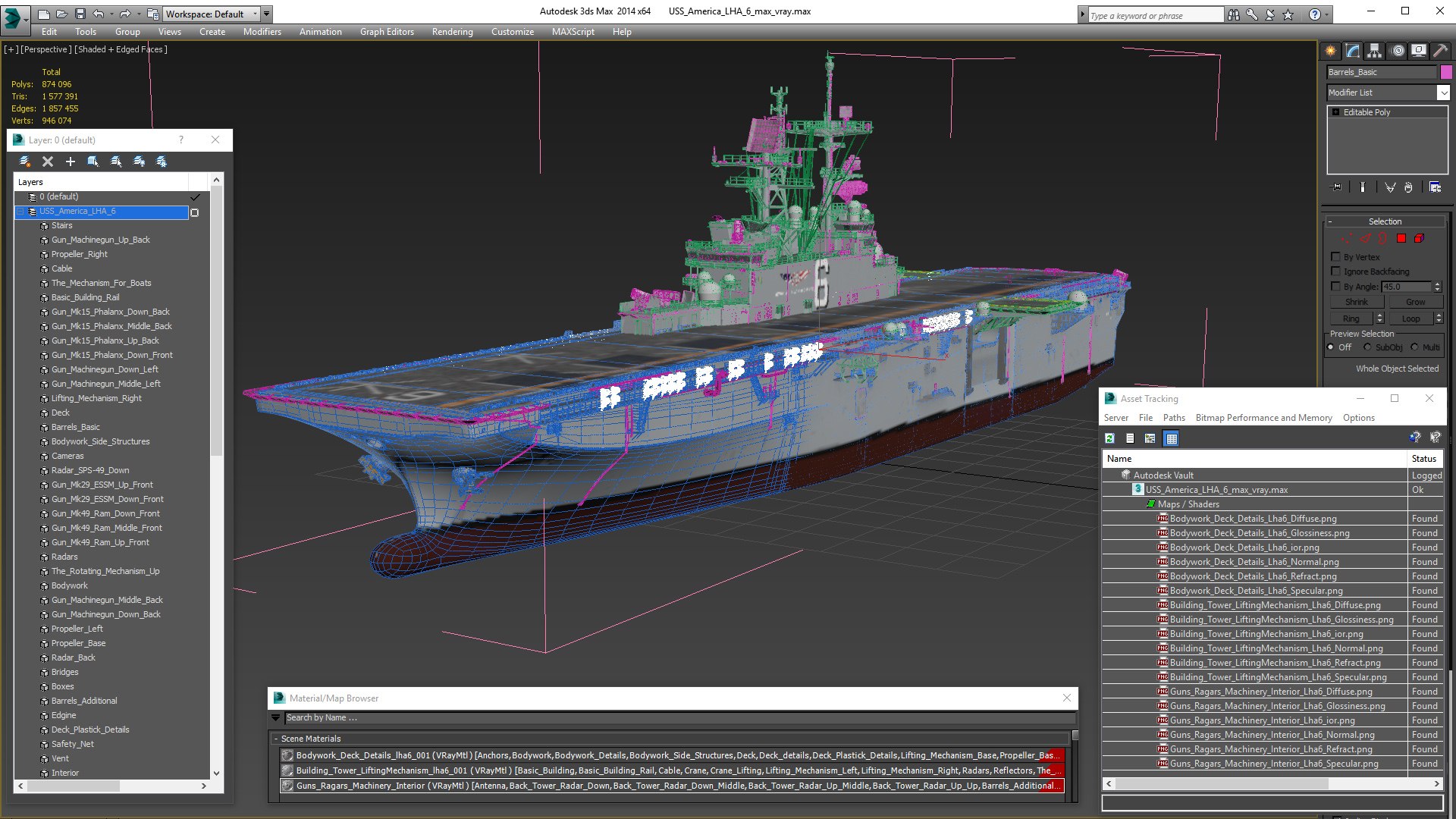Open the Modifiers menu
The image size is (1456, 819).
262,32
